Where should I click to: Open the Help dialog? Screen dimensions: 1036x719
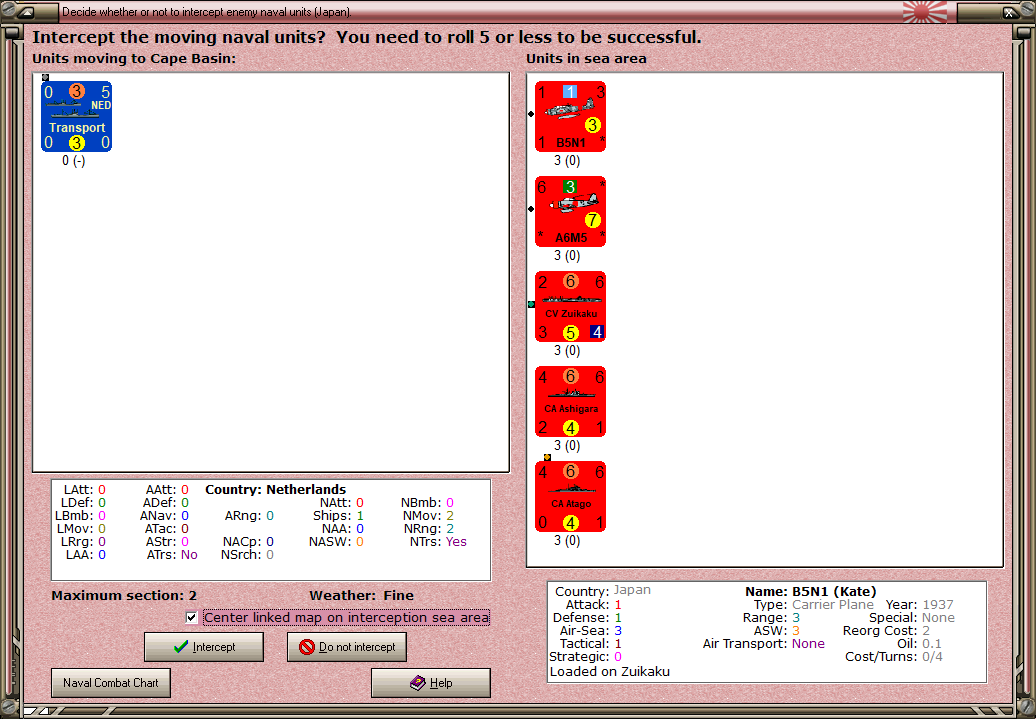(x=430, y=683)
